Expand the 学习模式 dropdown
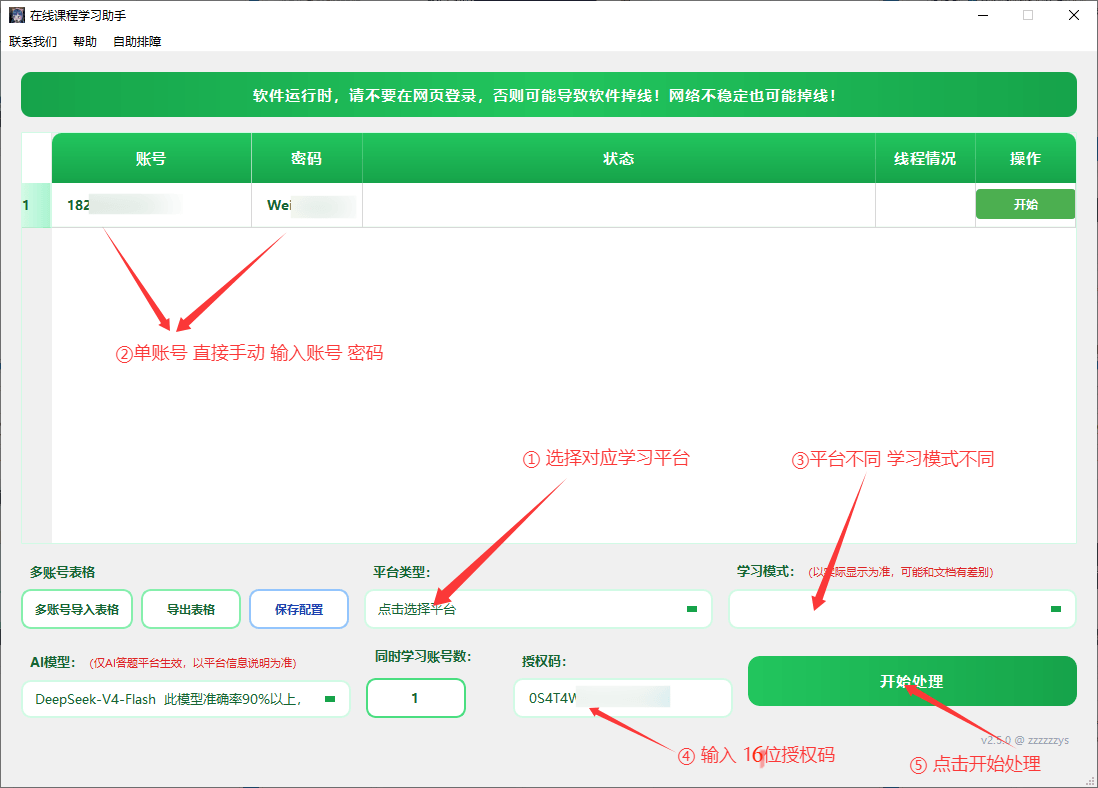 point(902,609)
